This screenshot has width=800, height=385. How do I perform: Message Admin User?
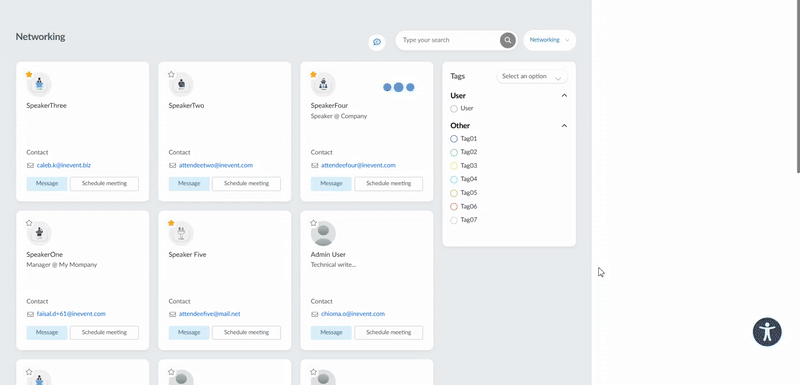tap(331, 332)
